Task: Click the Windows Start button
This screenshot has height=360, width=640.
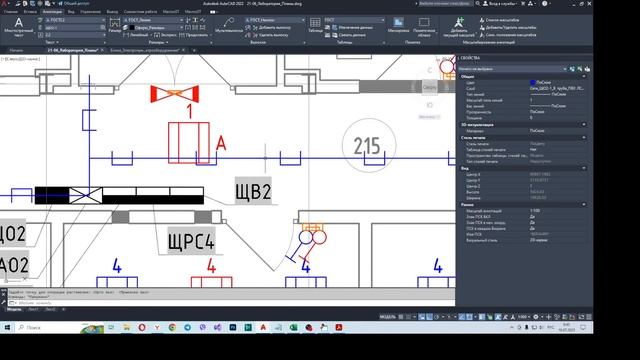Action: (7, 327)
